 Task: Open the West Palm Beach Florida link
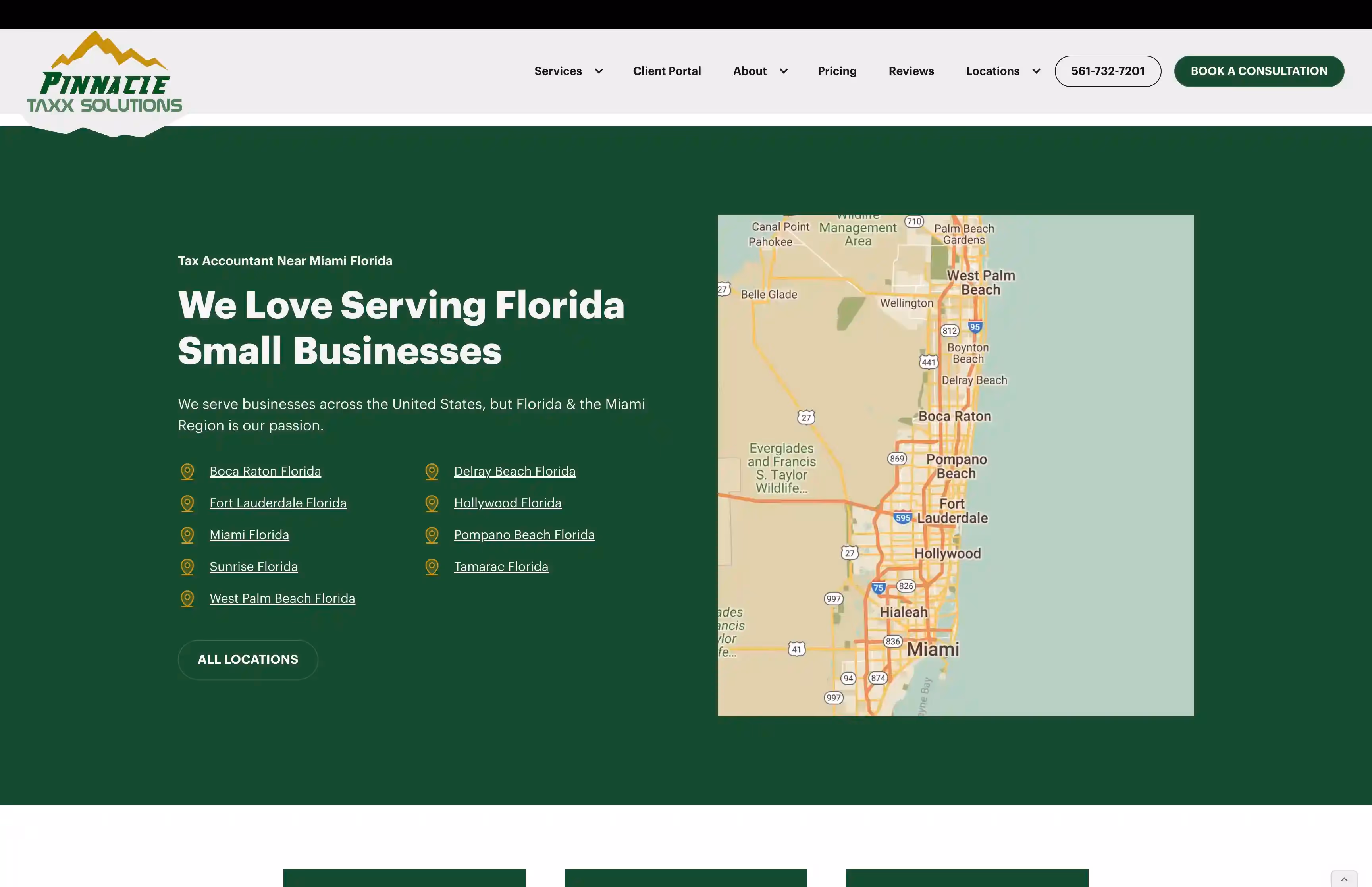pyautogui.click(x=282, y=598)
